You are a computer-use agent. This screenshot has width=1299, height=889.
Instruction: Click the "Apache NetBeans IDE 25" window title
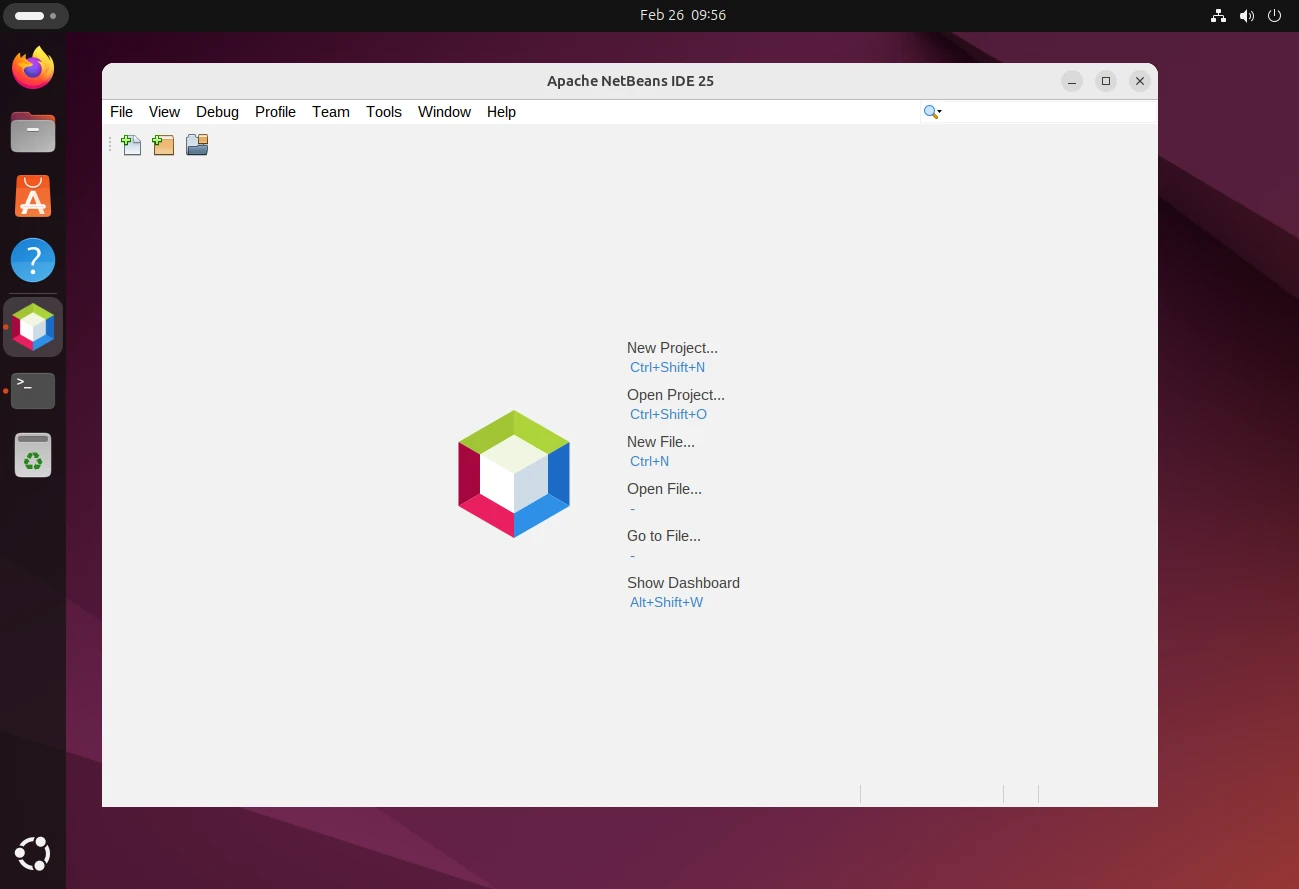tap(630, 81)
